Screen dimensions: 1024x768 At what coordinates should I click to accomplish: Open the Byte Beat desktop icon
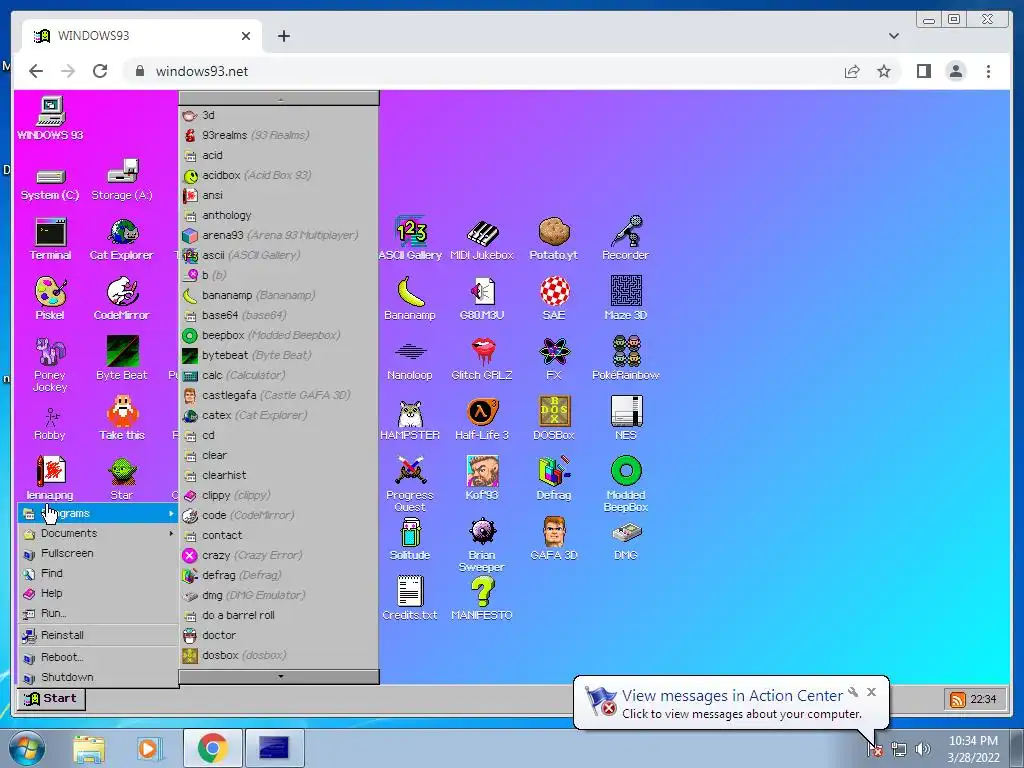click(122, 359)
